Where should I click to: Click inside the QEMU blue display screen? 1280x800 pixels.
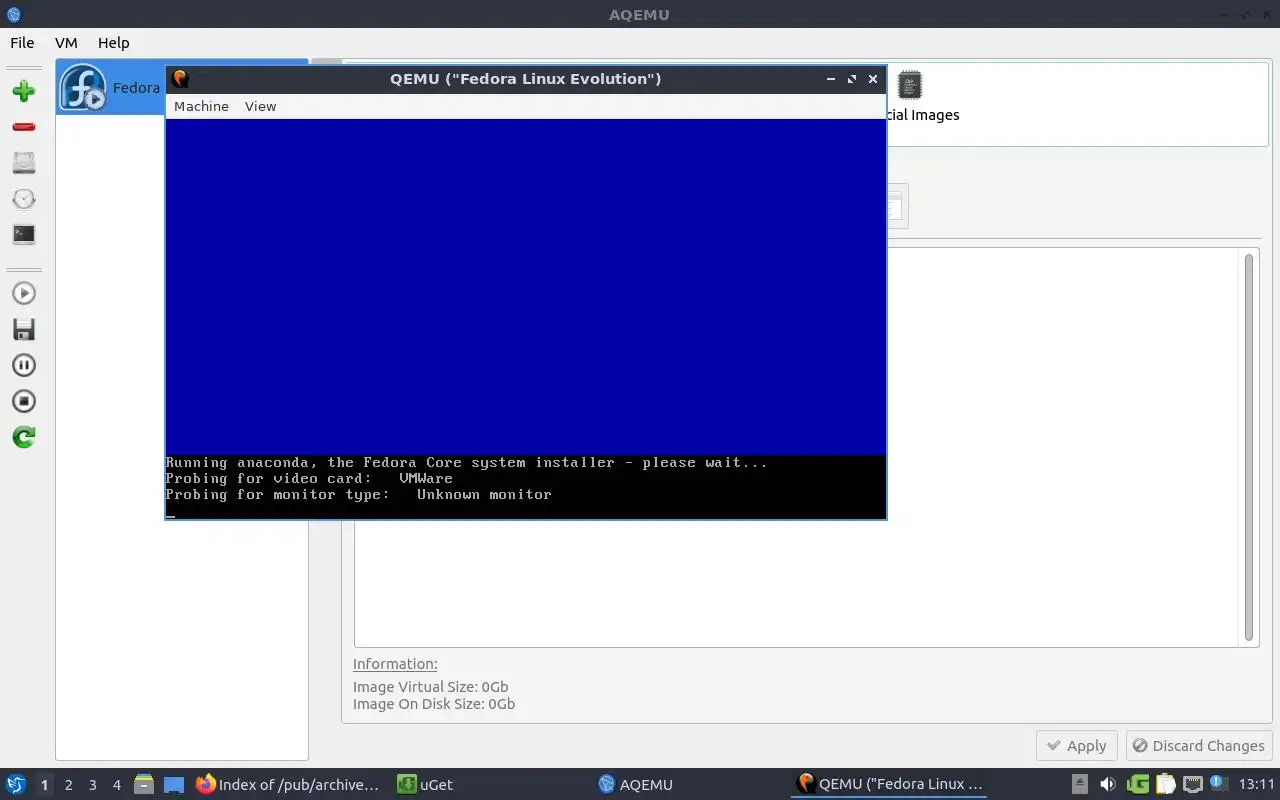(526, 287)
